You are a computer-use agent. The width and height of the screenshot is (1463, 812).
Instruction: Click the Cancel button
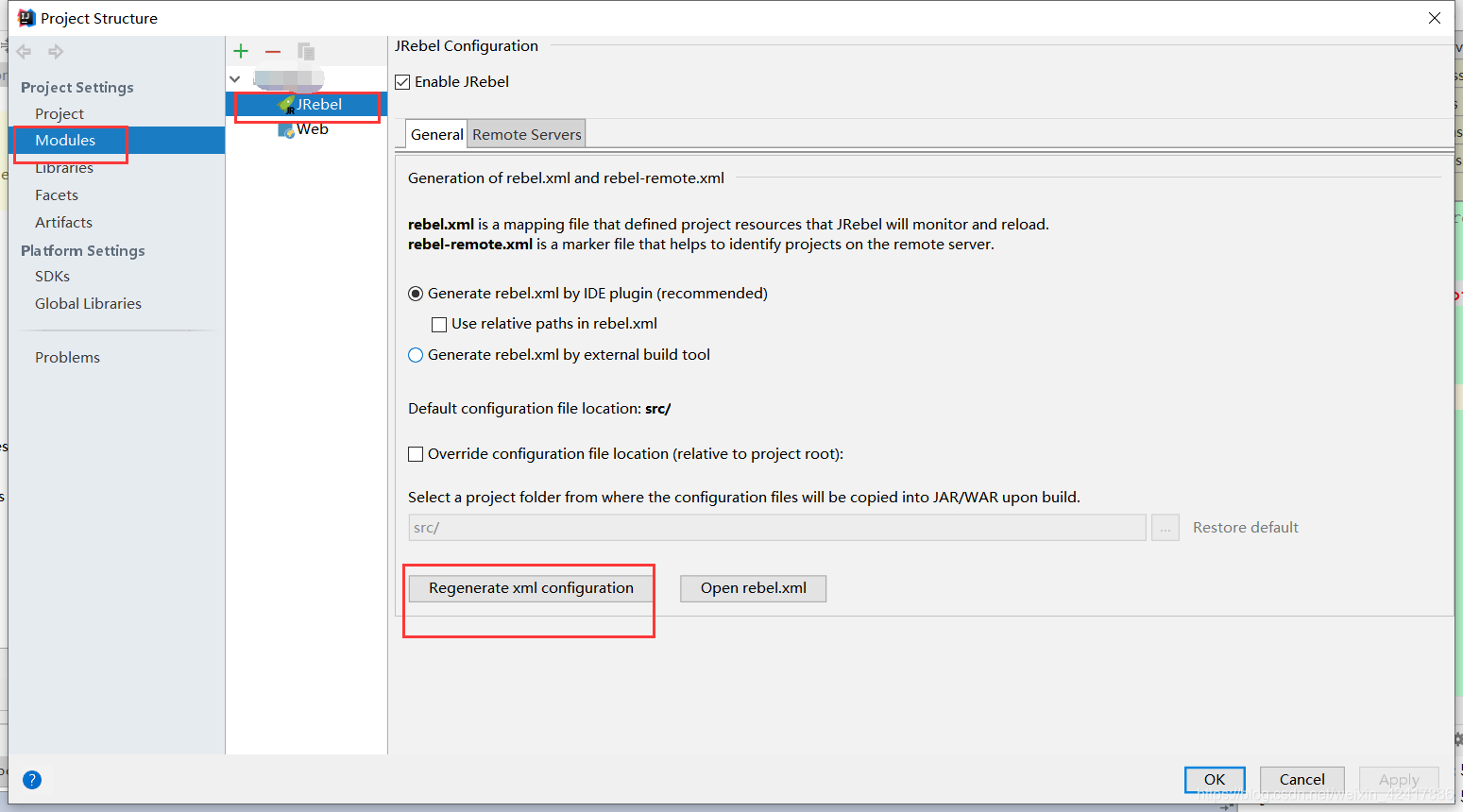(x=1301, y=780)
